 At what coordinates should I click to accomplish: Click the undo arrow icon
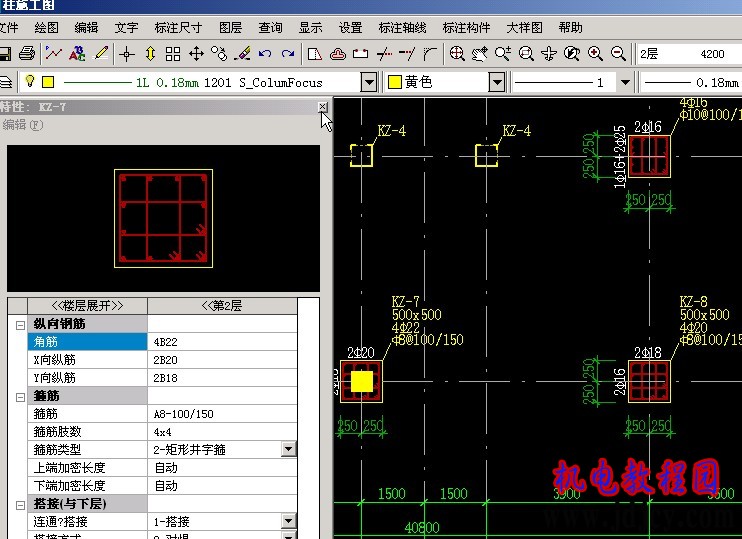click(265, 53)
